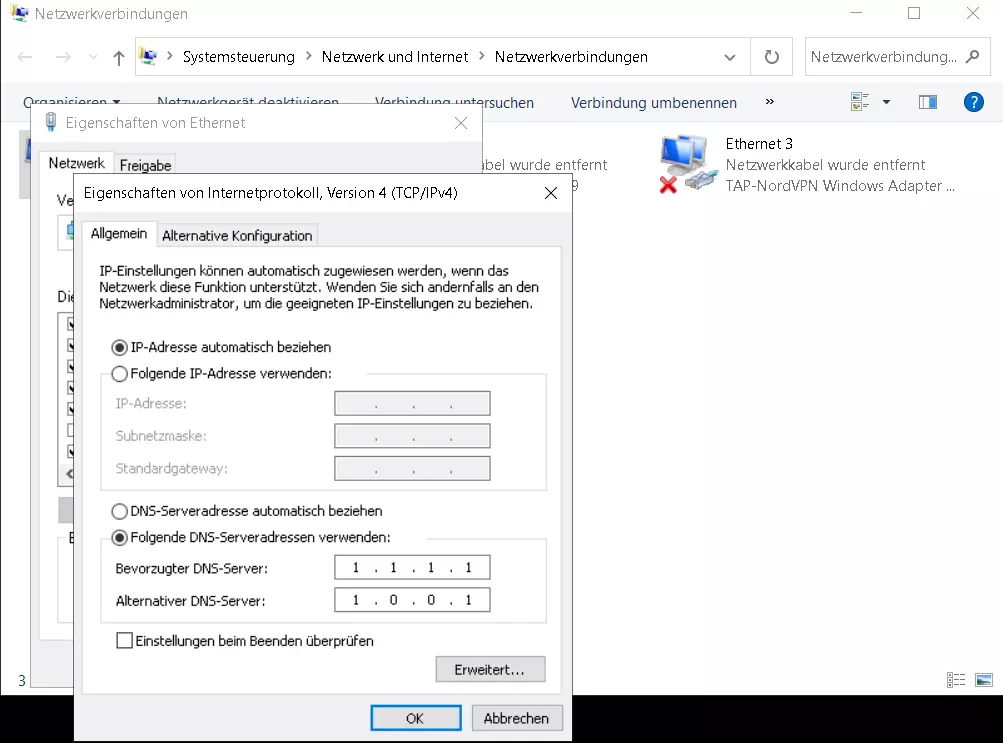Viewport: 1003px width, 743px height.
Task: Navigate to Systemsteuerung breadcrumb
Action: [239, 57]
